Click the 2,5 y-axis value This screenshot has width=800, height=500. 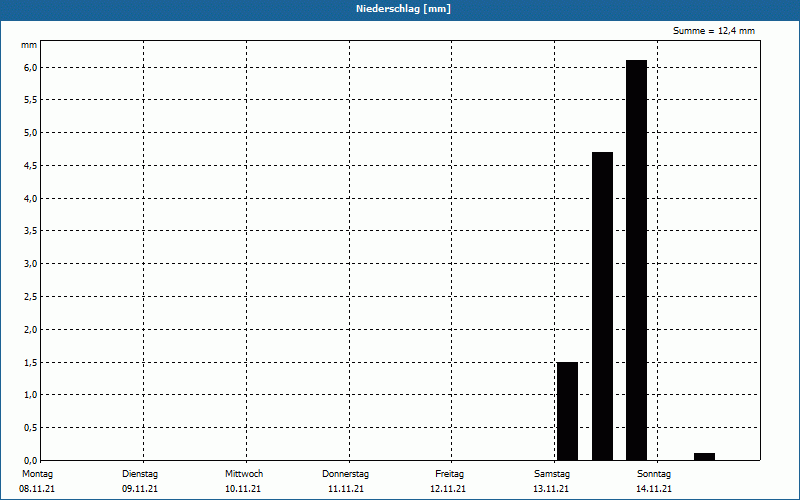[31, 296]
